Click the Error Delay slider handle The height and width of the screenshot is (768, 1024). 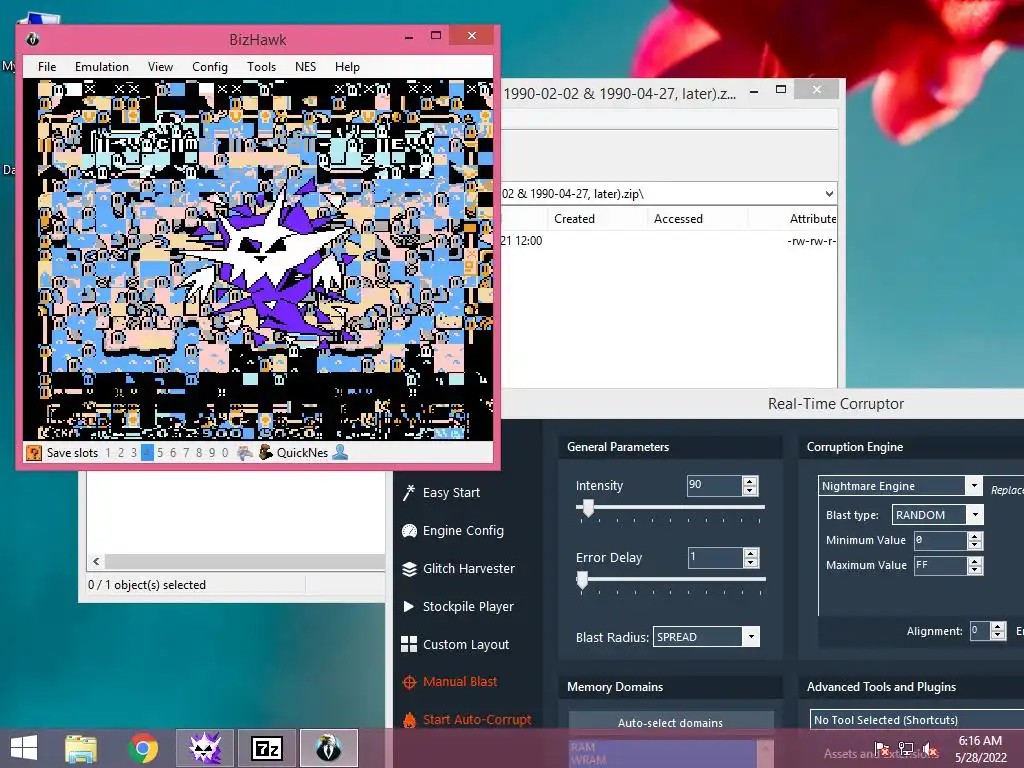coord(583,579)
